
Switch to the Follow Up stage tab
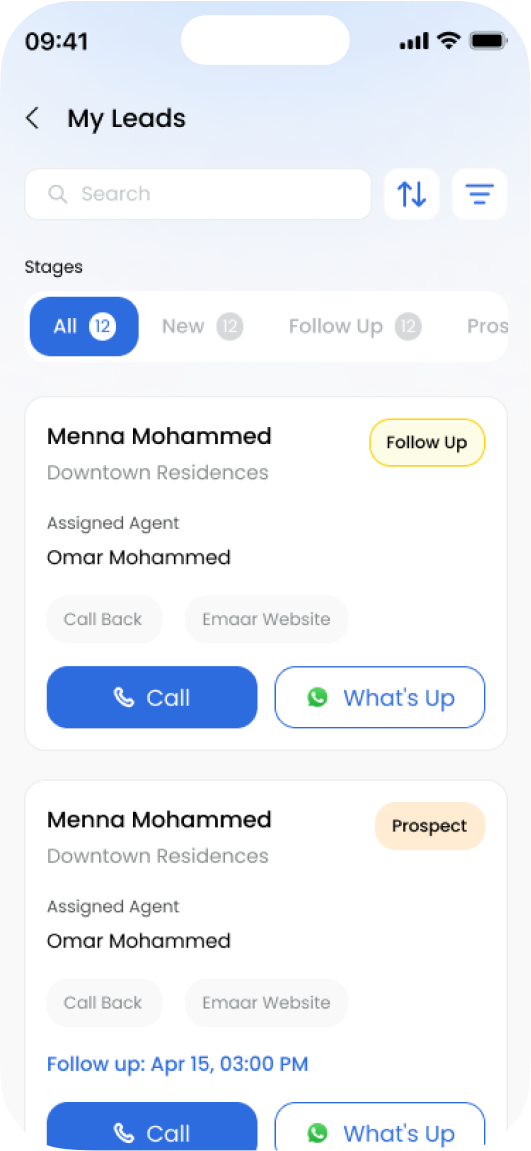[355, 327]
